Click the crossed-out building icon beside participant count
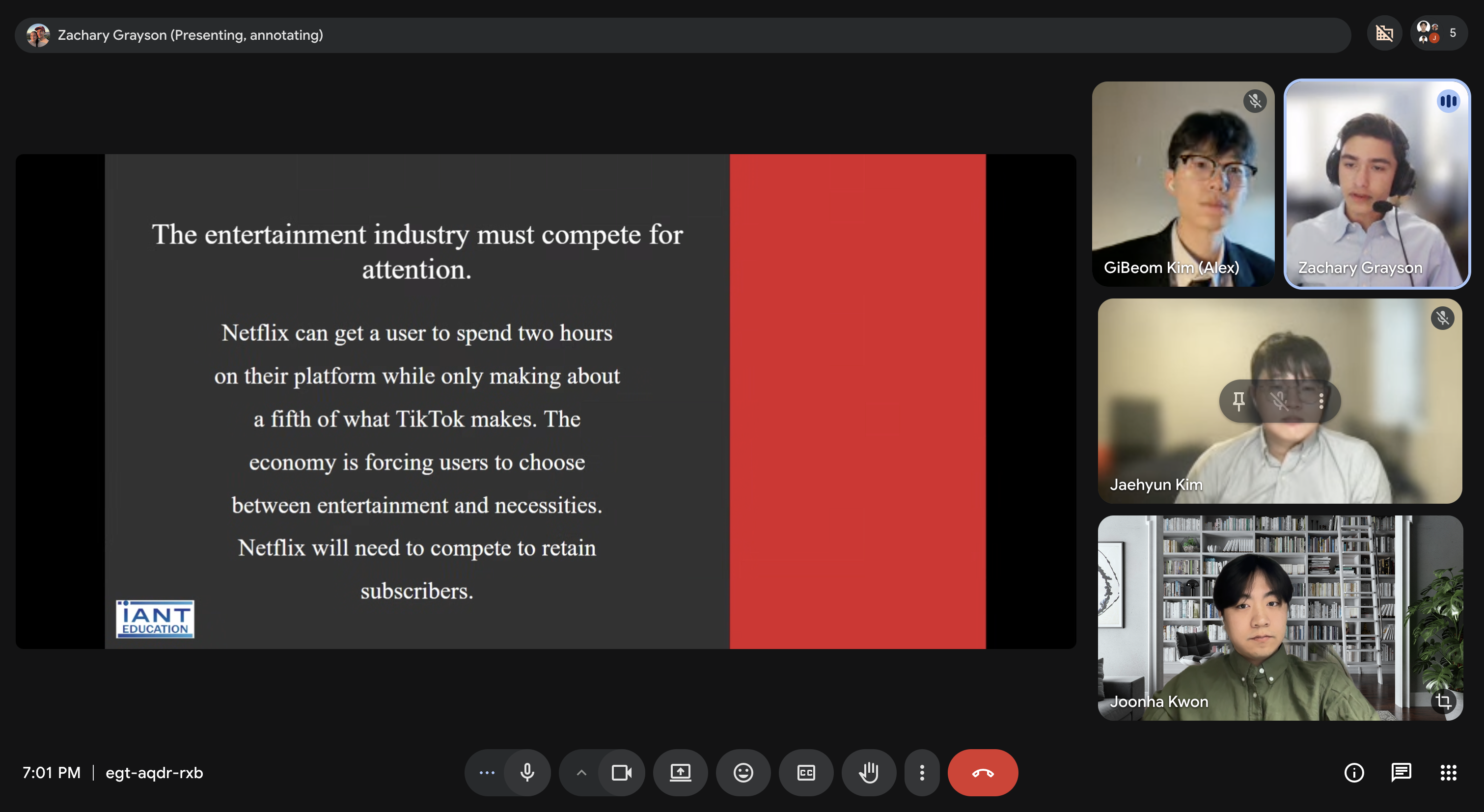 pyautogui.click(x=1384, y=33)
